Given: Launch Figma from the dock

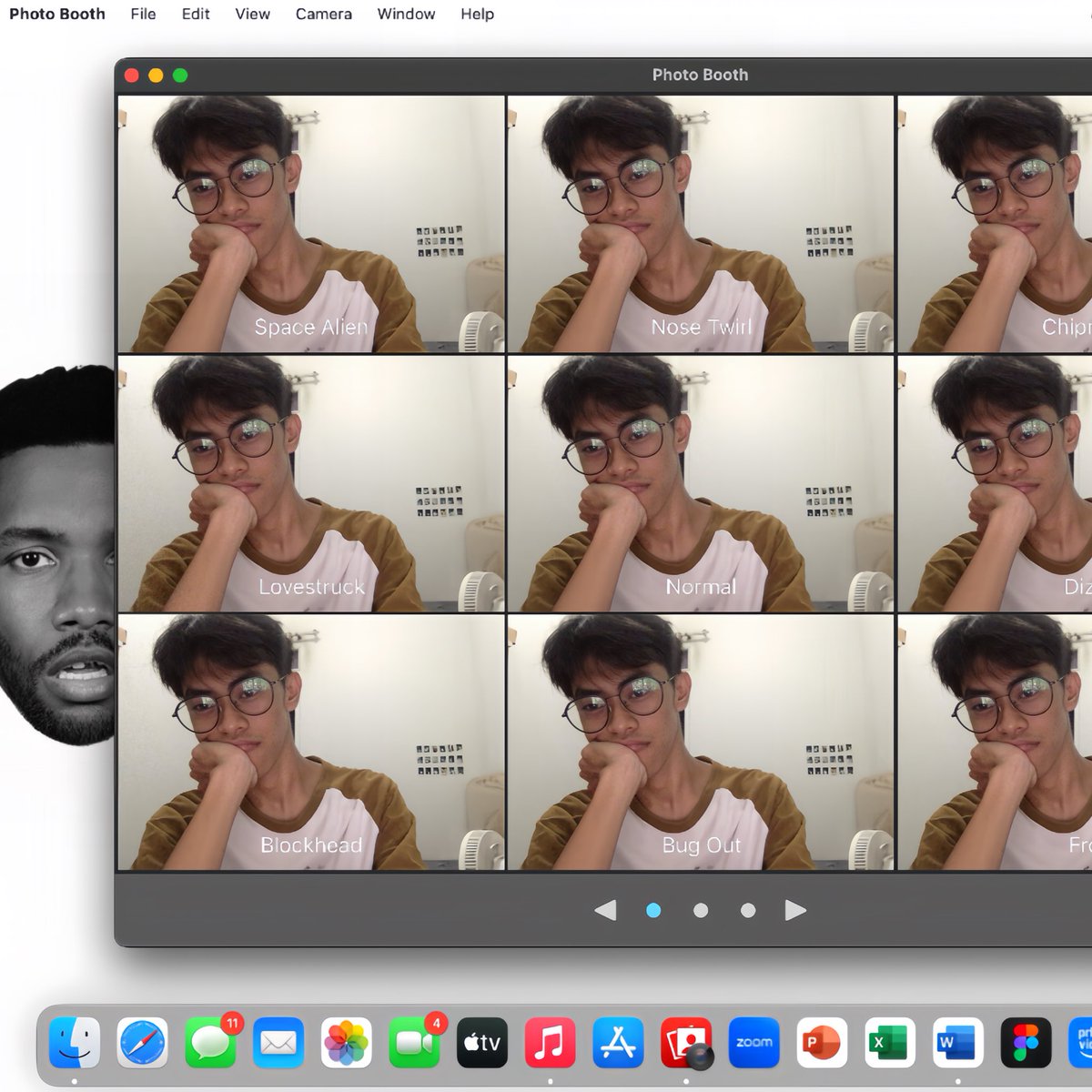Looking at the screenshot, I should tap(1026, 1042).
